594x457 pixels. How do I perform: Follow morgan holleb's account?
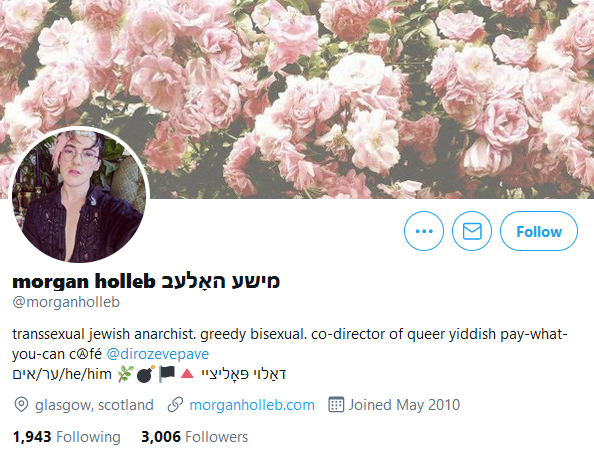pyautogui.click(x=539, y=231)
